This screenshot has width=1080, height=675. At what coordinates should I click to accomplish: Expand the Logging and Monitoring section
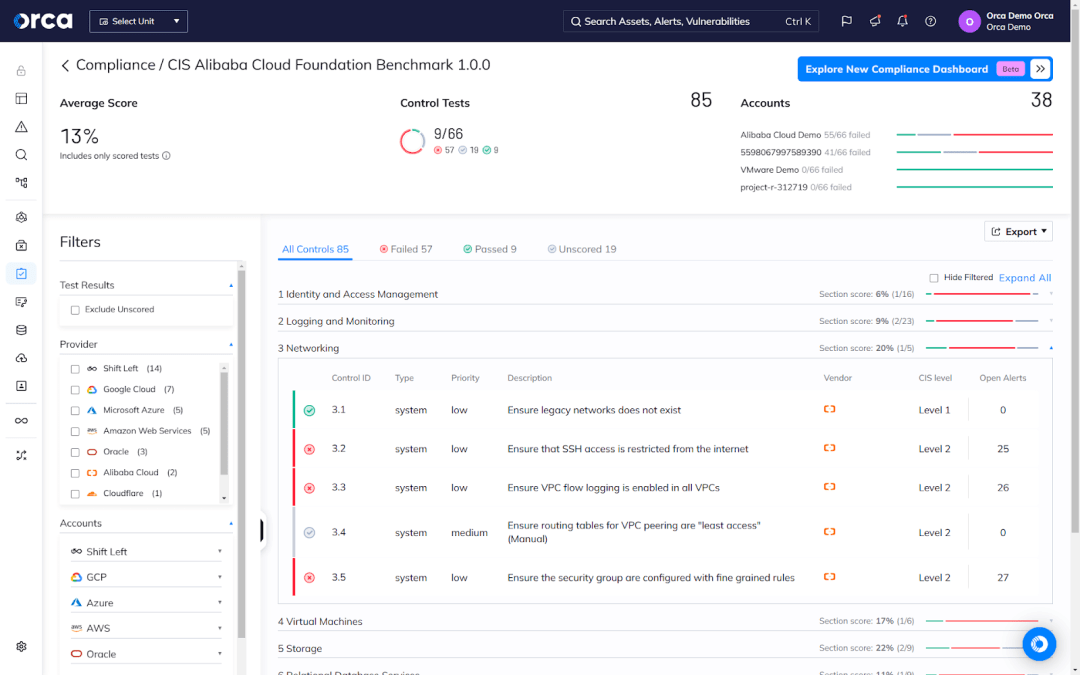click(x=665, y=321)
